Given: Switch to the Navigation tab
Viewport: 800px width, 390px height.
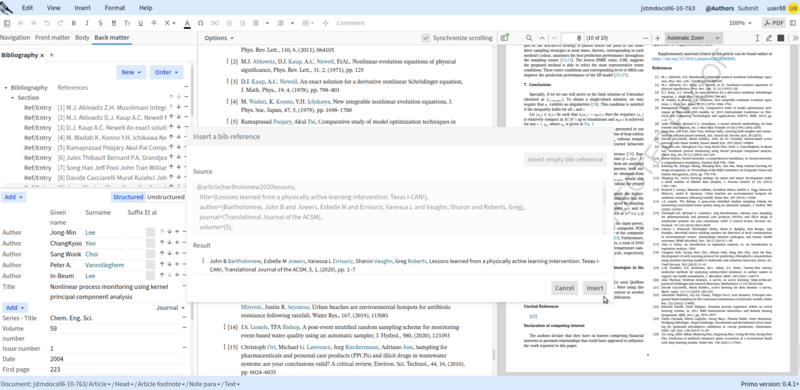Looking at the screenshot, I should pyautogui.click(x=15, y=37).
